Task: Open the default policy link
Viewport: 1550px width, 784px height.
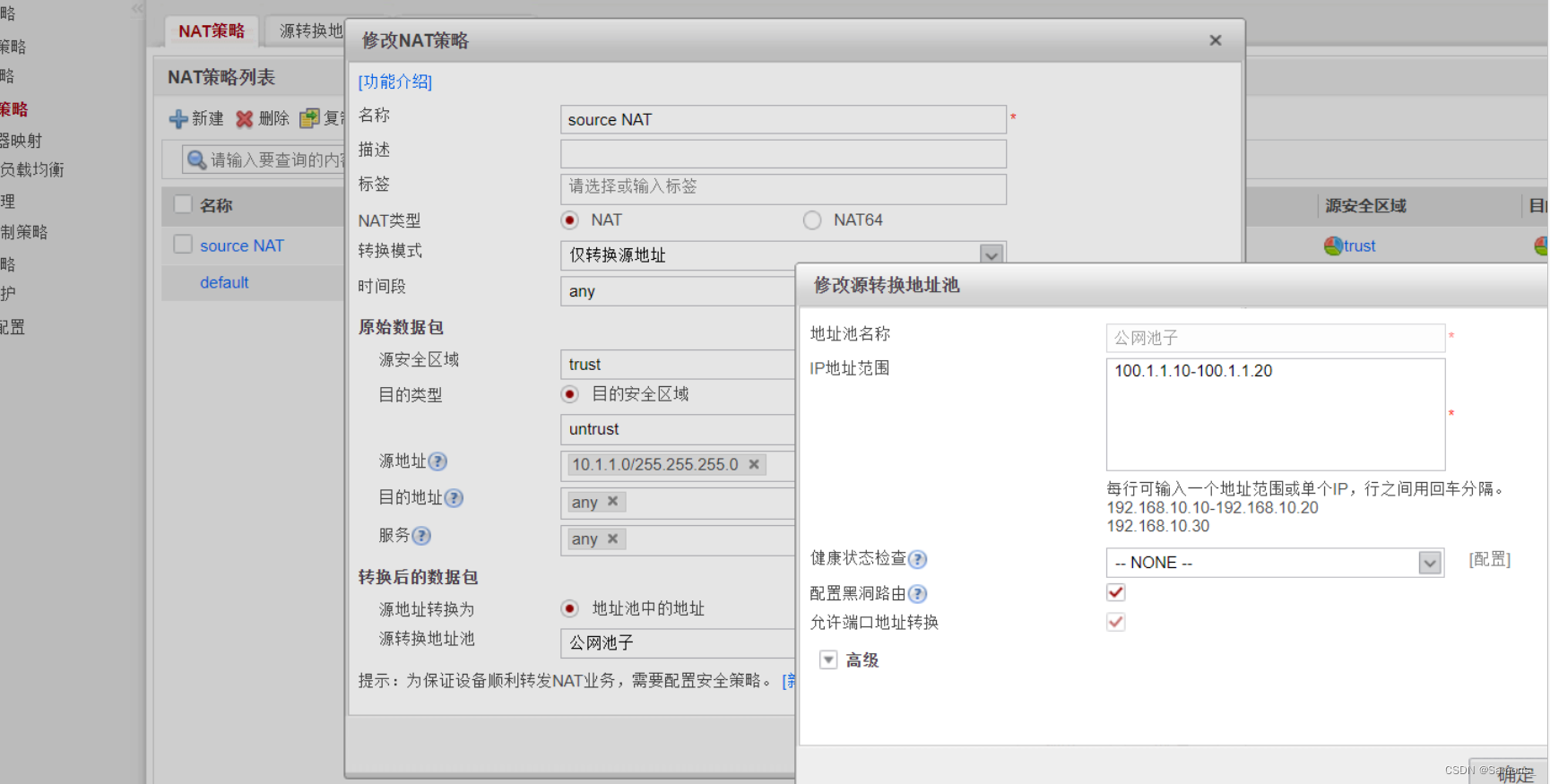Action: coord(224,282)
